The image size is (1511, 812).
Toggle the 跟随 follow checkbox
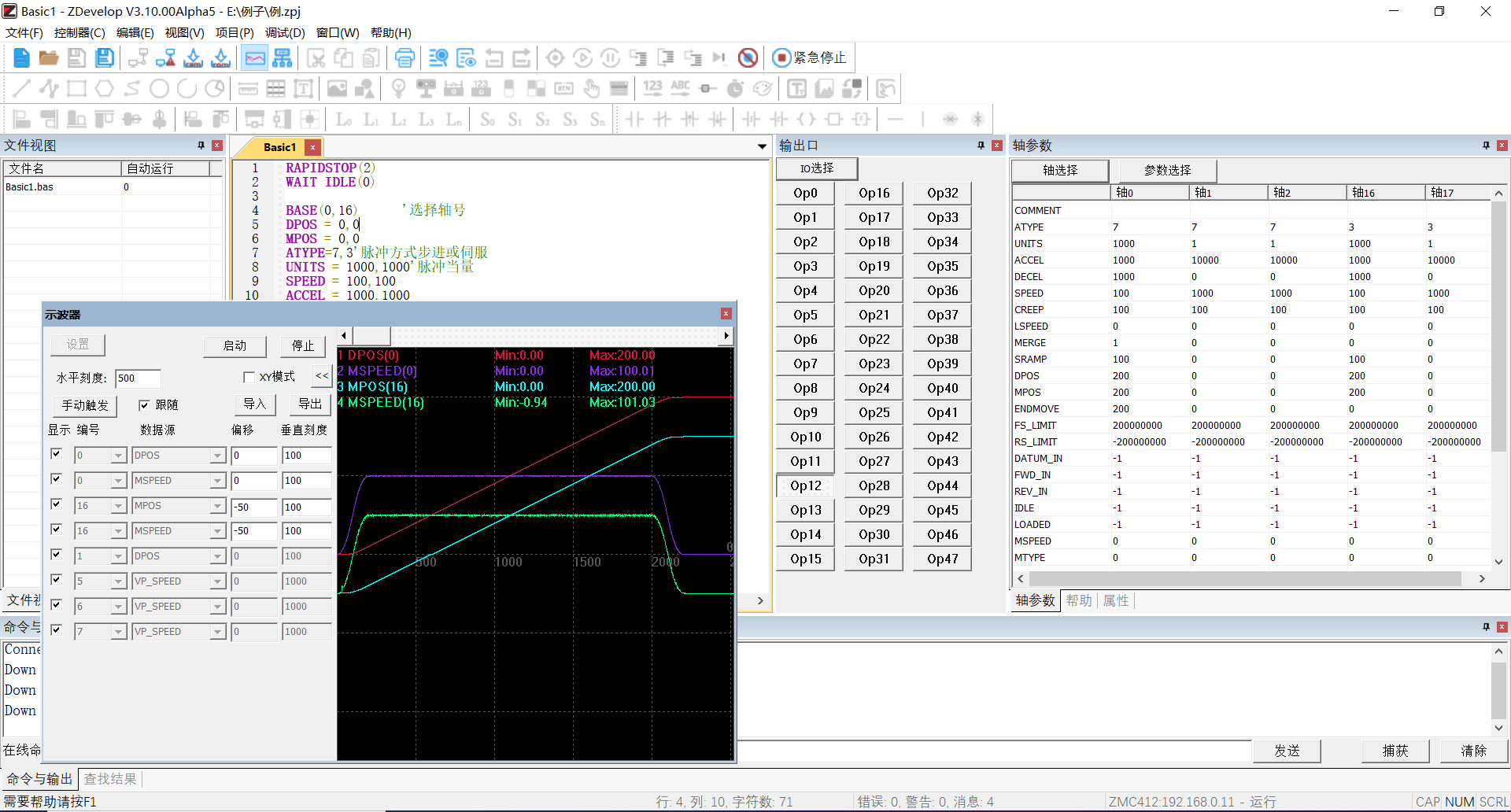point(144,405)
